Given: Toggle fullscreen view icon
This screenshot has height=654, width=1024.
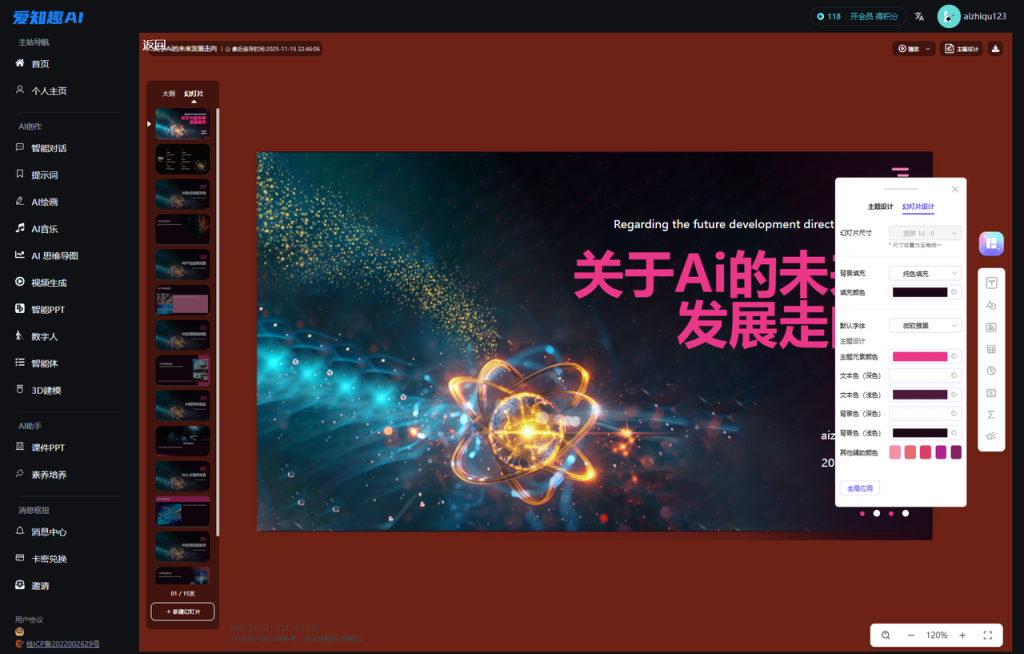Looking at the screenshot, I should (987, 635).
